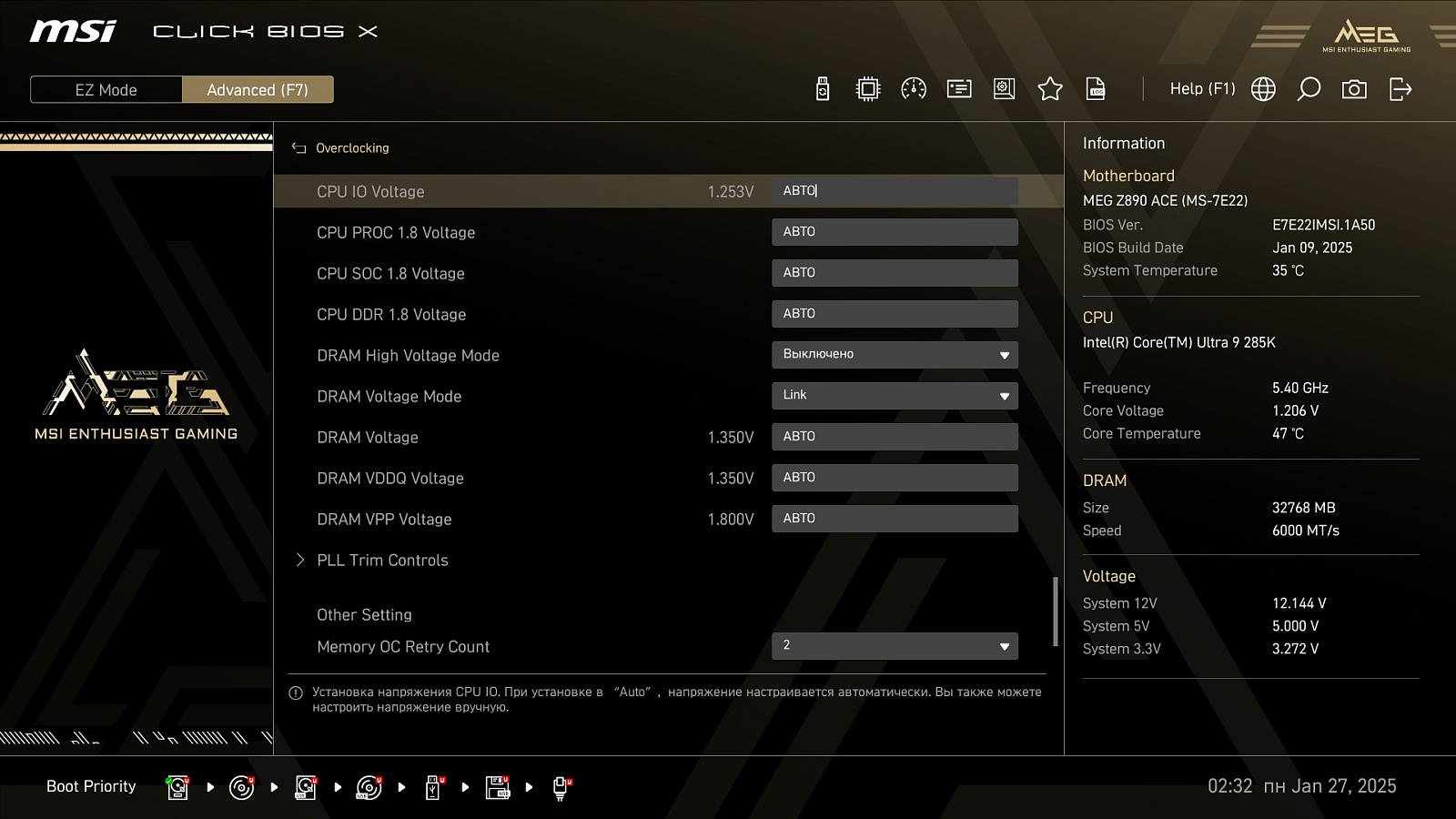
Task: Click the 32768 MB DRAM size value
Action: click(x=1303, y=508)
